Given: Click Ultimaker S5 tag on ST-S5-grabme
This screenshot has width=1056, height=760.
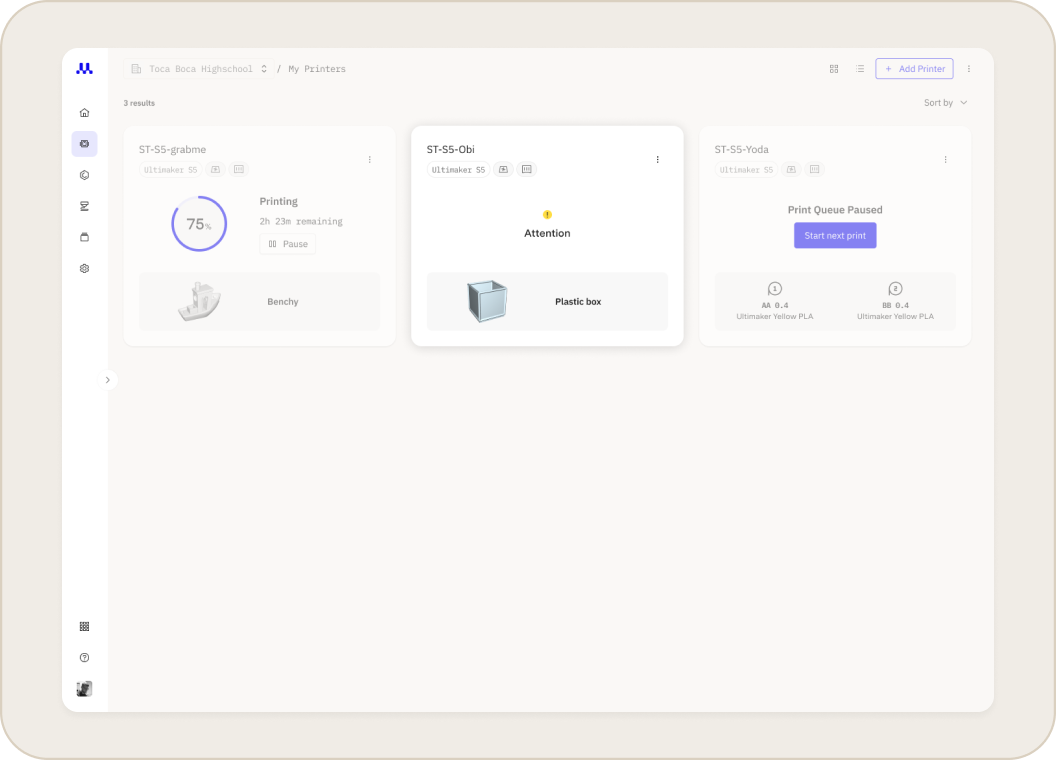Looking at the screenshot, I should tap(170, 170).
